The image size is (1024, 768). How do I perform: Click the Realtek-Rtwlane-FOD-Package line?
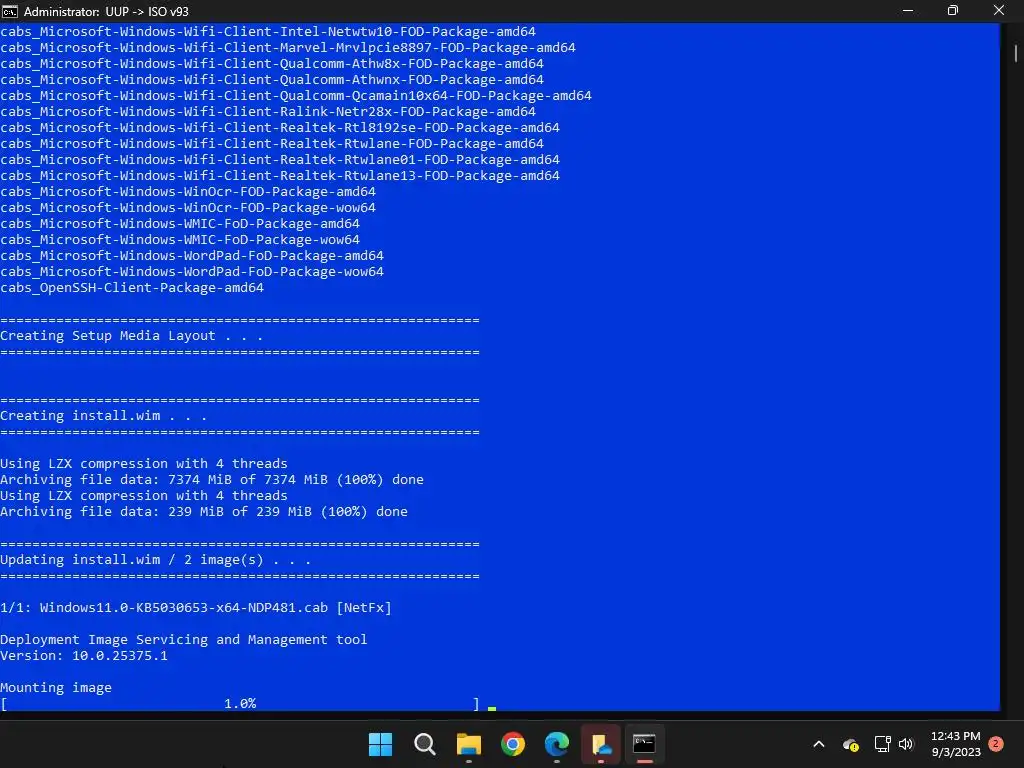pos(272,144)
